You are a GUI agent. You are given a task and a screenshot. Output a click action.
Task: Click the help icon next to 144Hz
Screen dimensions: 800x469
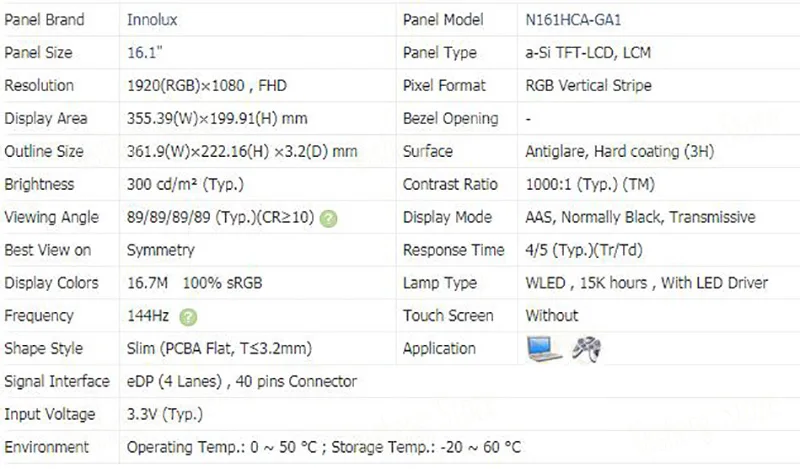pyautogui.click(x=189, y=317)
